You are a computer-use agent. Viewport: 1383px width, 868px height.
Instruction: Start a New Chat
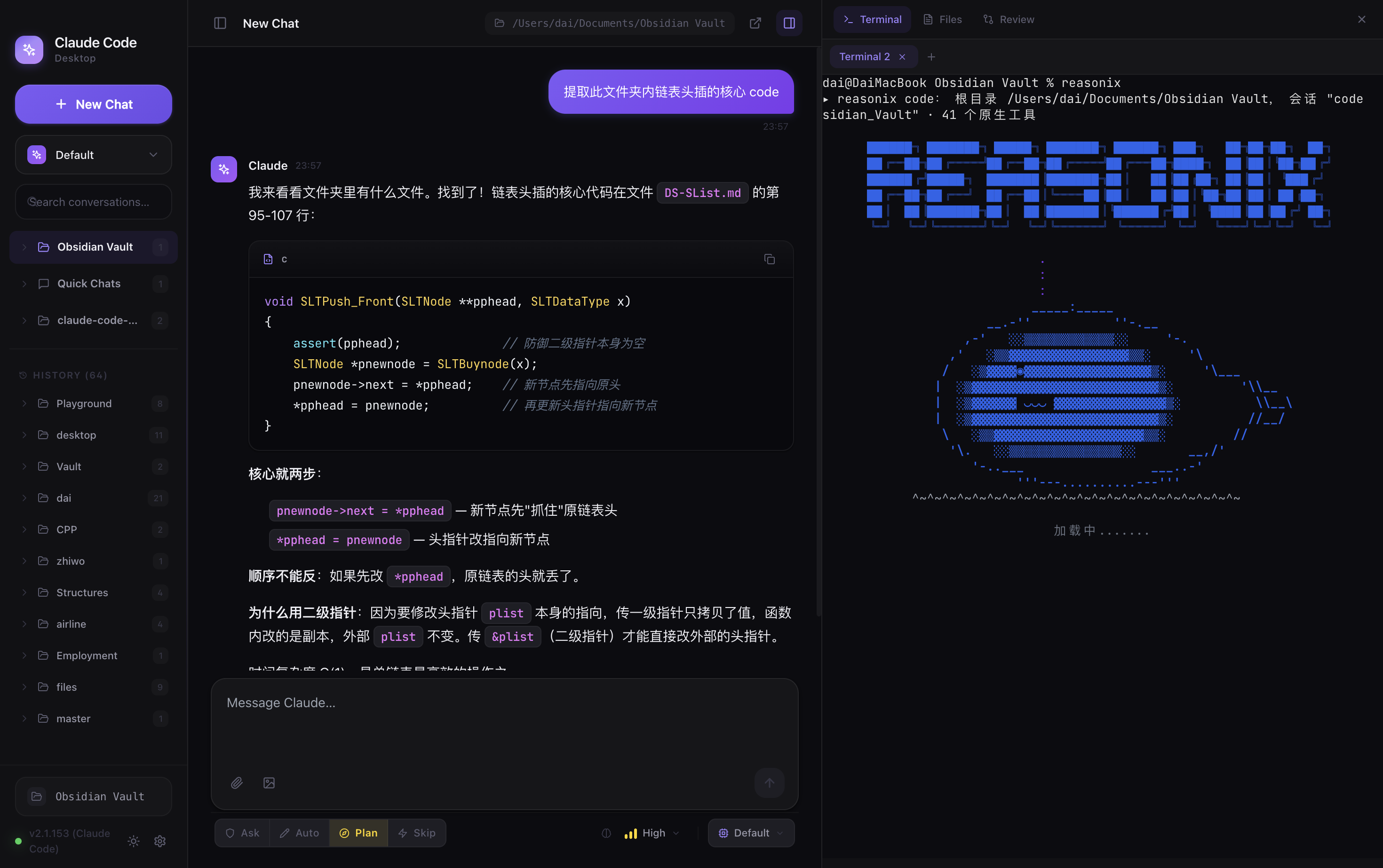tap(93, 104)
